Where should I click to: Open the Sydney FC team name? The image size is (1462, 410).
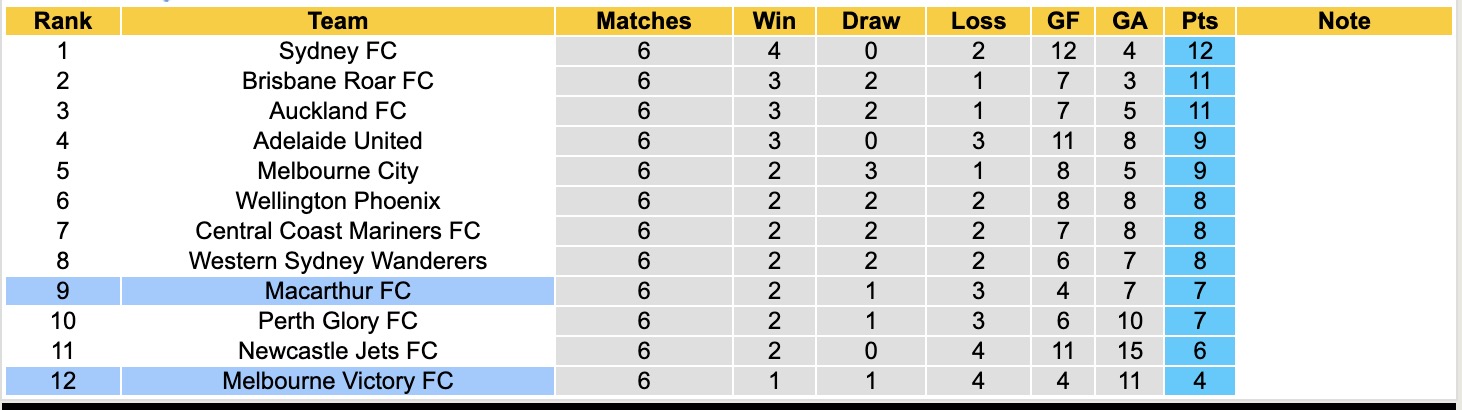click(338, 51)
